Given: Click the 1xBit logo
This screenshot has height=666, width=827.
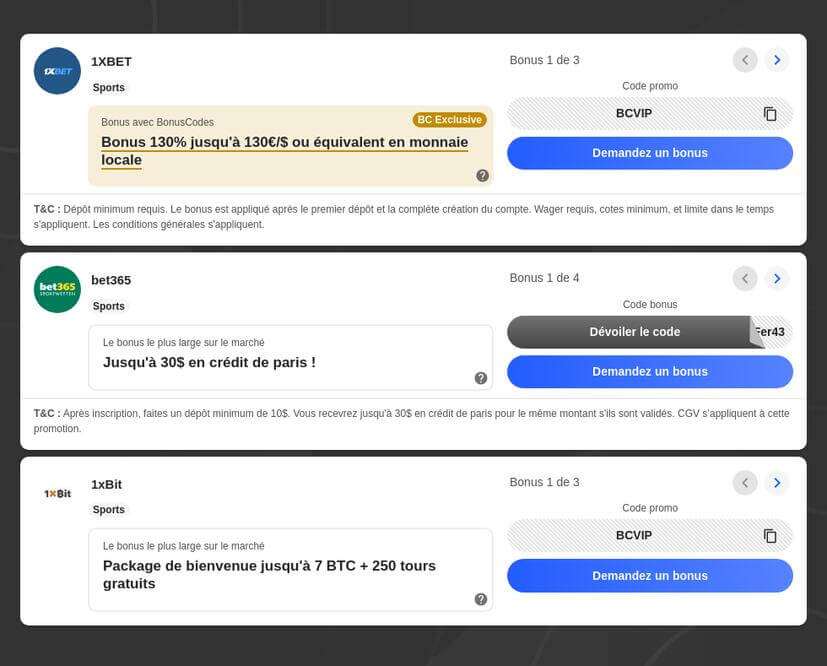Looking at the screenshot, I should click(57, 494).
